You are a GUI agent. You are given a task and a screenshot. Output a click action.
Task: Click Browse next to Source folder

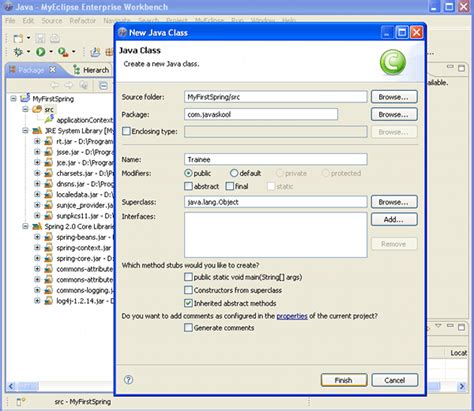[x=394, y=97]
